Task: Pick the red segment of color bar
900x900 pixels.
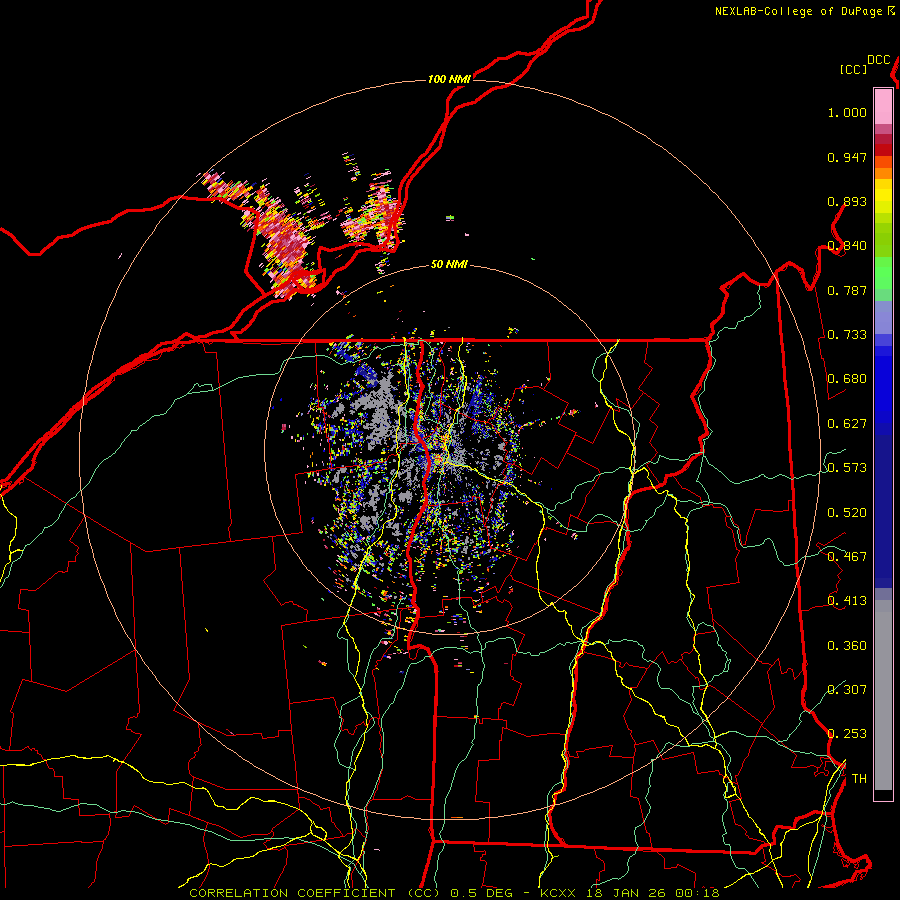Action: coord(883,150)
